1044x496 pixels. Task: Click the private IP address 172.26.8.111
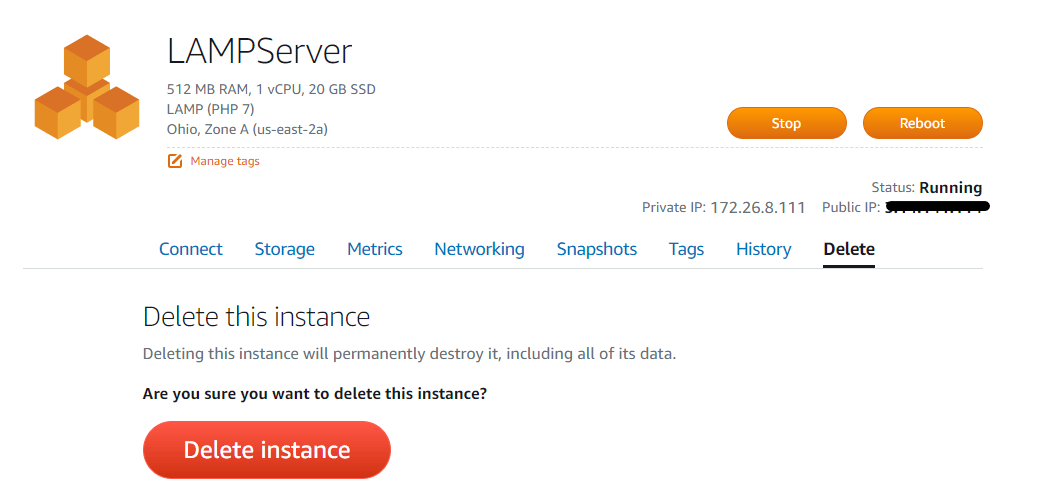[758, 208]
